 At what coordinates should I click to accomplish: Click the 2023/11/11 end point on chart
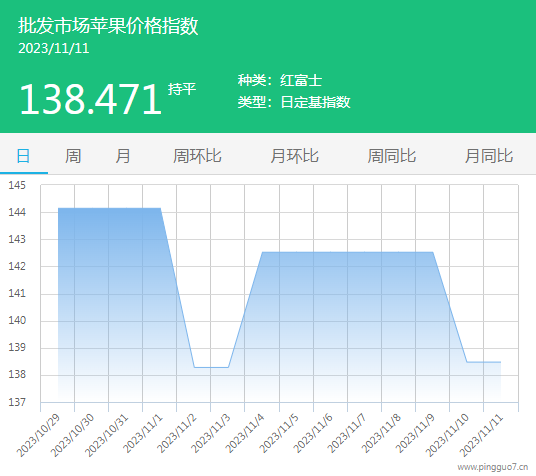coord(501,362)
